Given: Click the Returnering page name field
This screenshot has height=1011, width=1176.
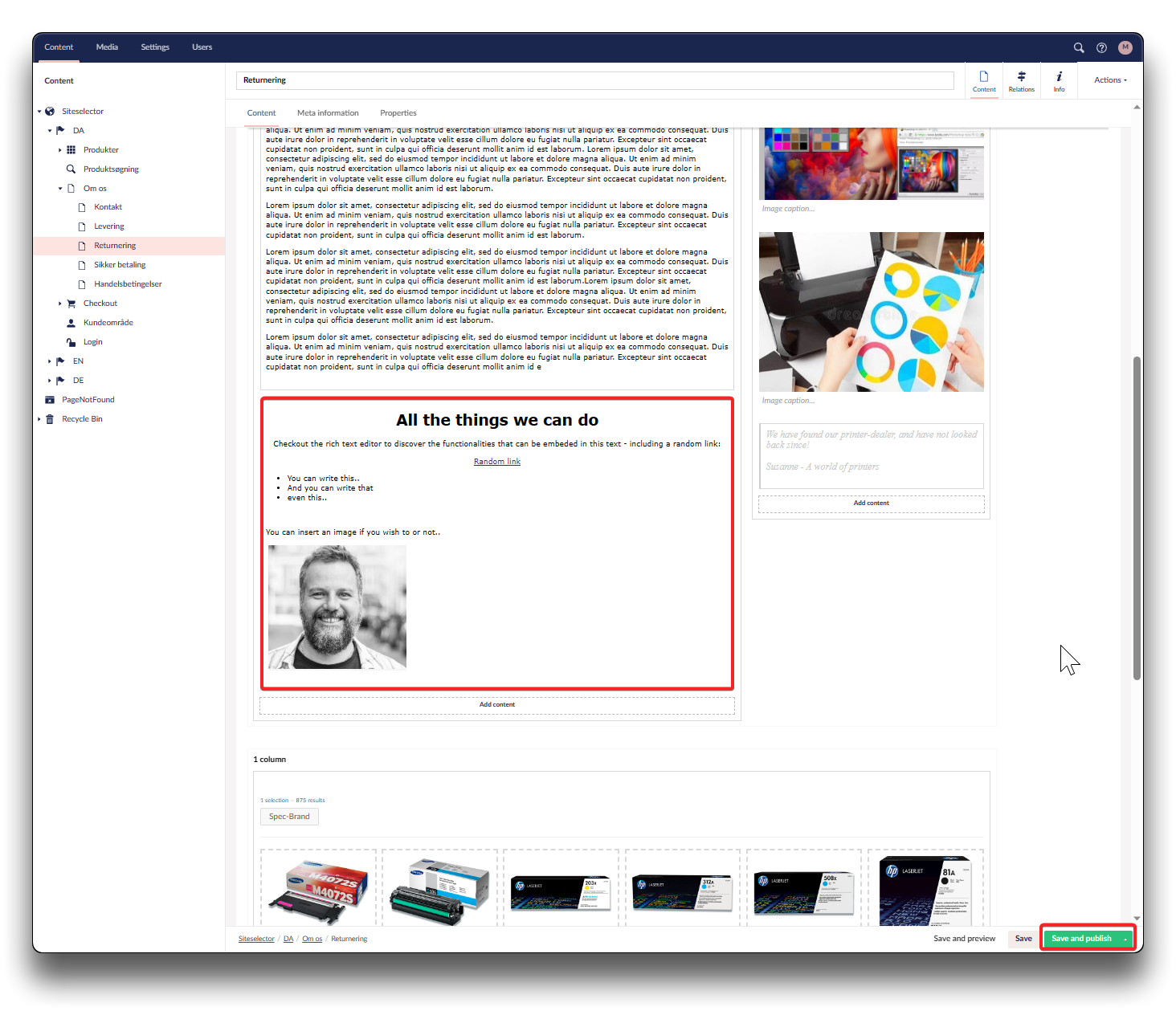Looking at the screenshot, I should (594, 80).
